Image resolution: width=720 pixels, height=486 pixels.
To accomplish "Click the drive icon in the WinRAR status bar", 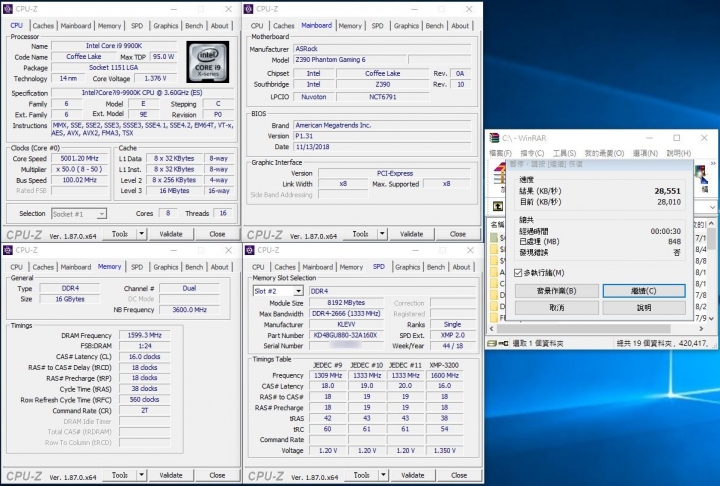I will coord(492,343).
